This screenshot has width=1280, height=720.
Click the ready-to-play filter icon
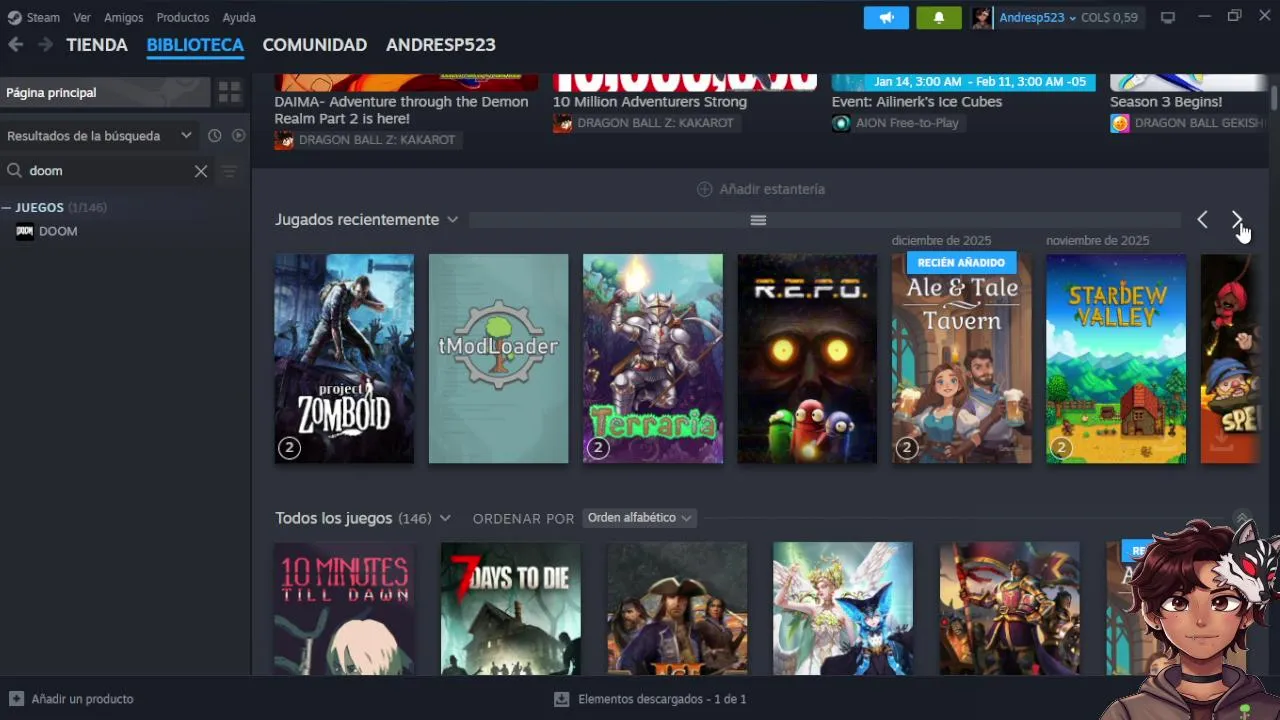238,135
